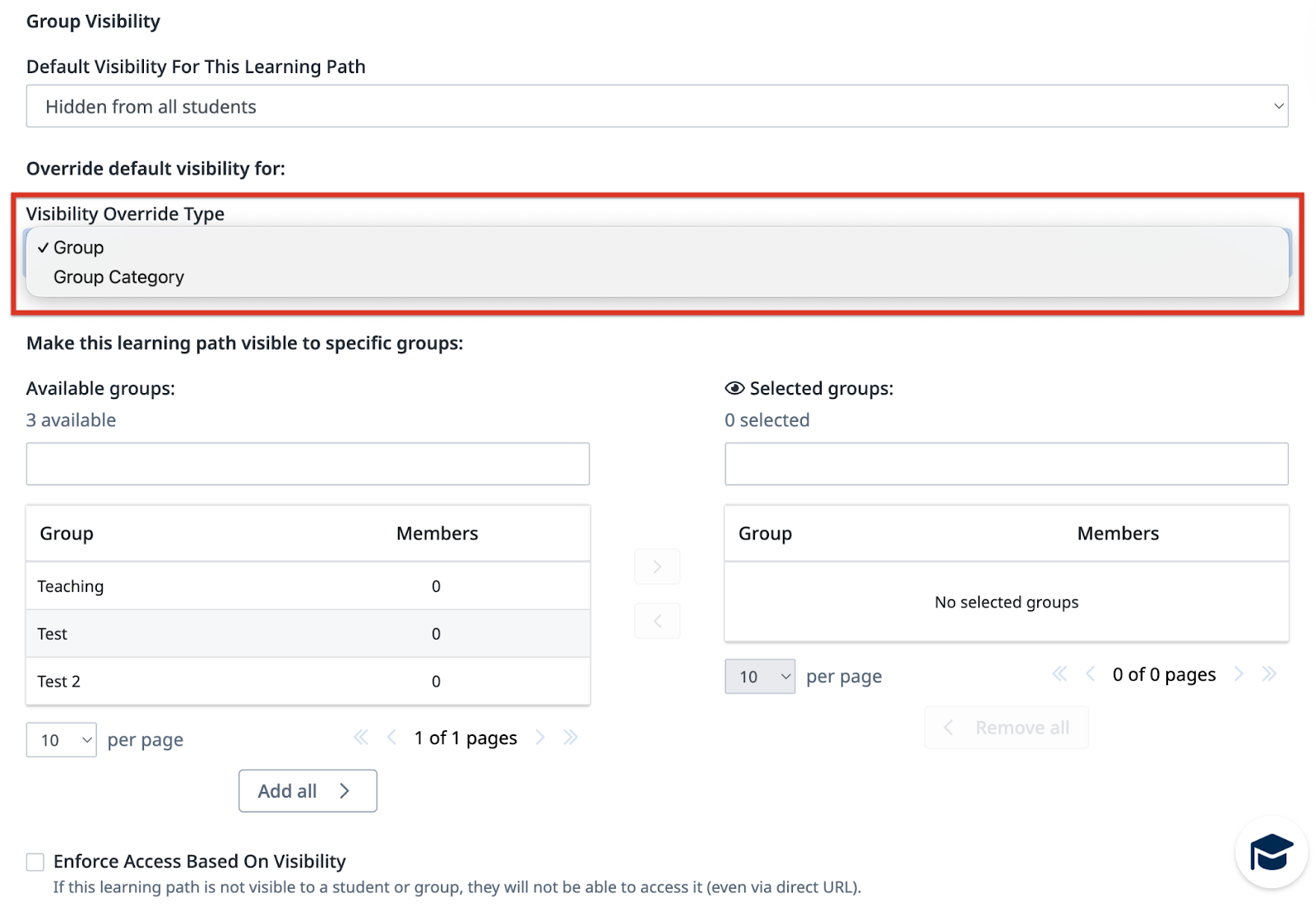Viewport: 1316px width, 921px height.
Task: Click previous page arrow for selected groups
Action: pyautogui.click(x=1090, y=674)
